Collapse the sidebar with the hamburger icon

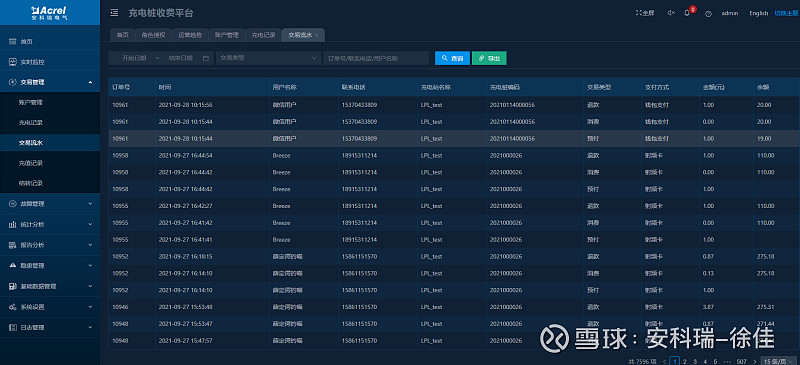(114, 13)
